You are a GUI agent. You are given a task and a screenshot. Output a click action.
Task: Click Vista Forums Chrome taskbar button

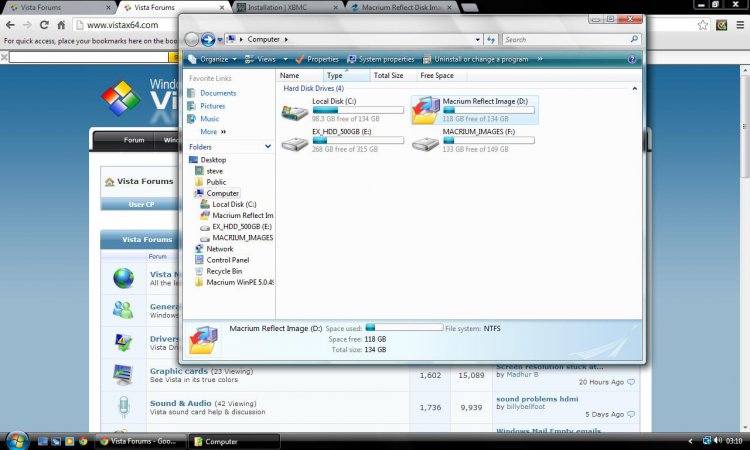(141, 441)
